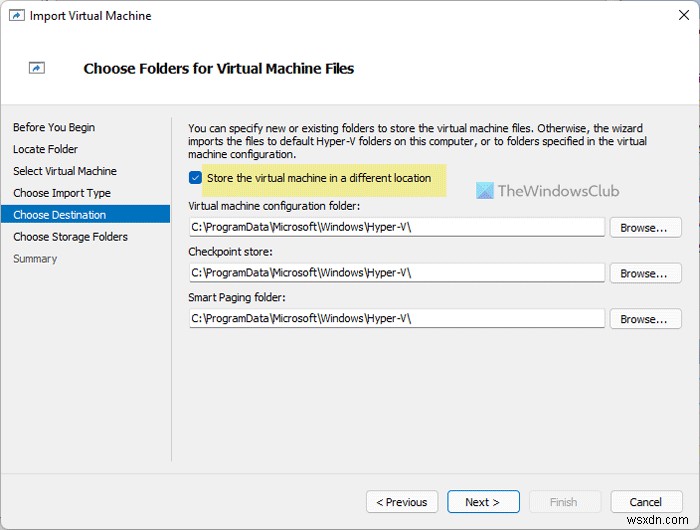Select the Choose Destination step
Screen dimensions: 700x530
85,214
